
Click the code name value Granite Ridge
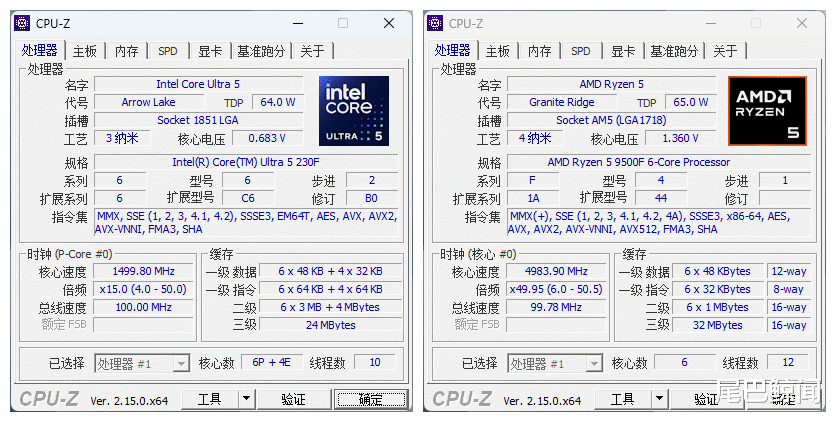coord(562,102)
